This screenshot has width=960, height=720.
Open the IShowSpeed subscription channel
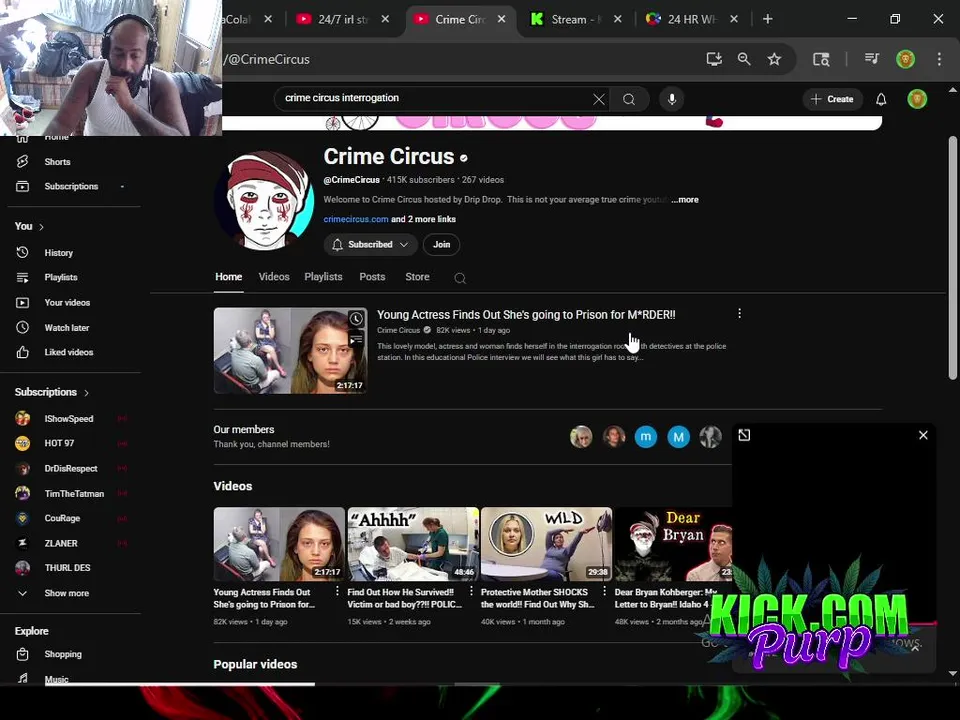(69, 419)
